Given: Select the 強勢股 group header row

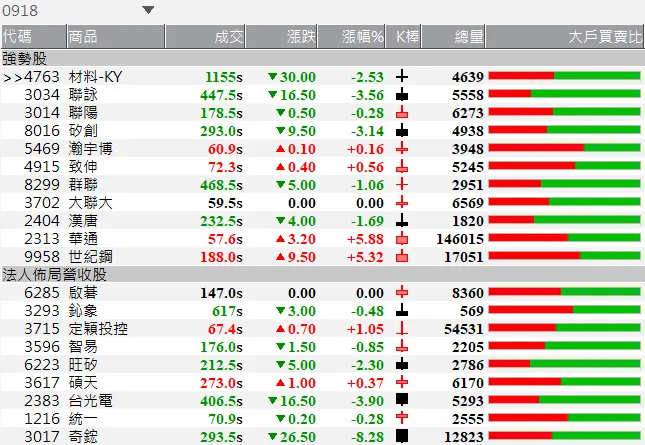Looking at the screenshot, I should click(x=322, y=58).
